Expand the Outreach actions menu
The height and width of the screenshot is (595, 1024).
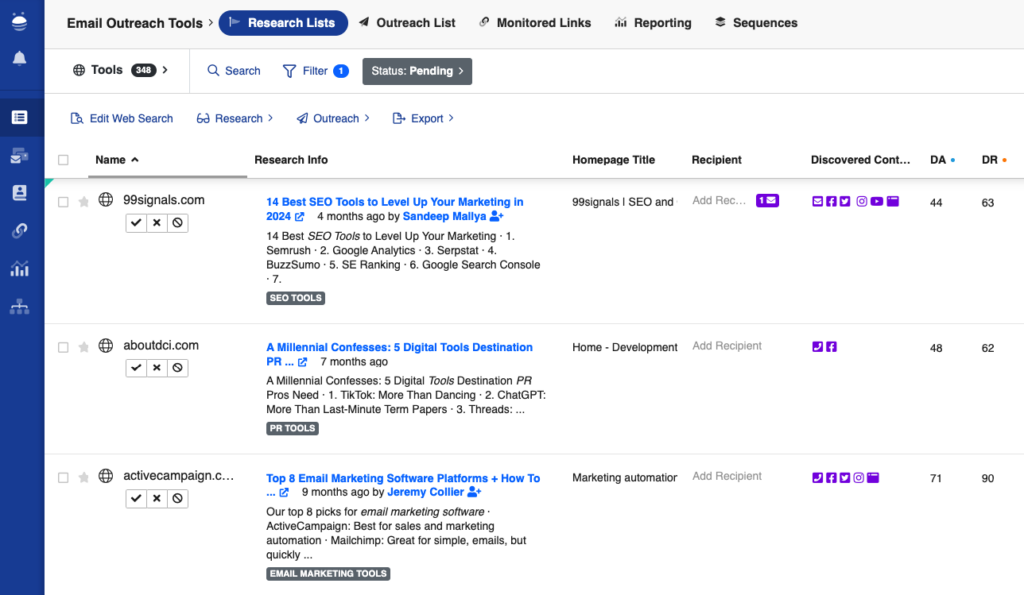point(333,118)
